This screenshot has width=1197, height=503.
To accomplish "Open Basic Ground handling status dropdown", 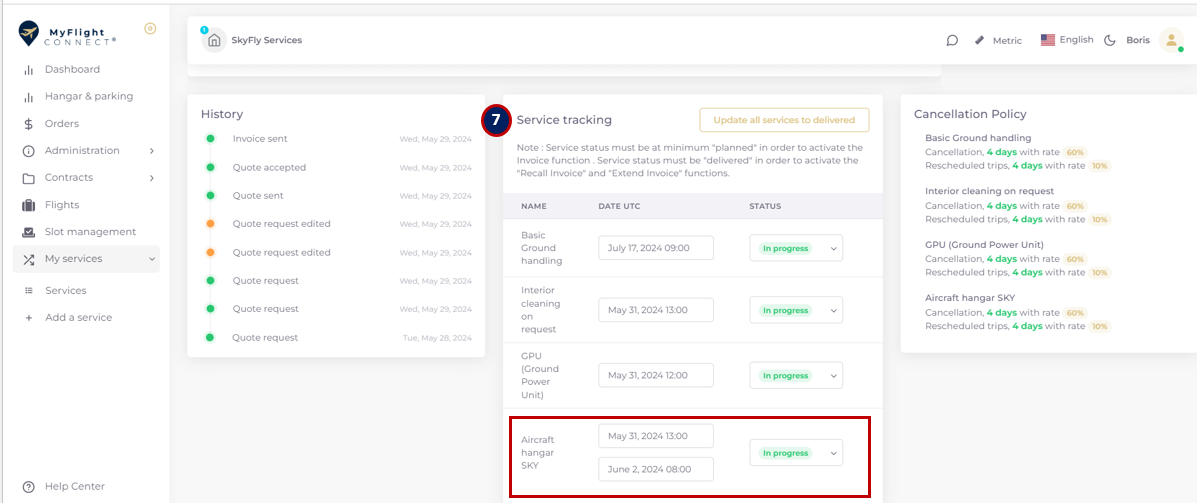I will (796, 248).
